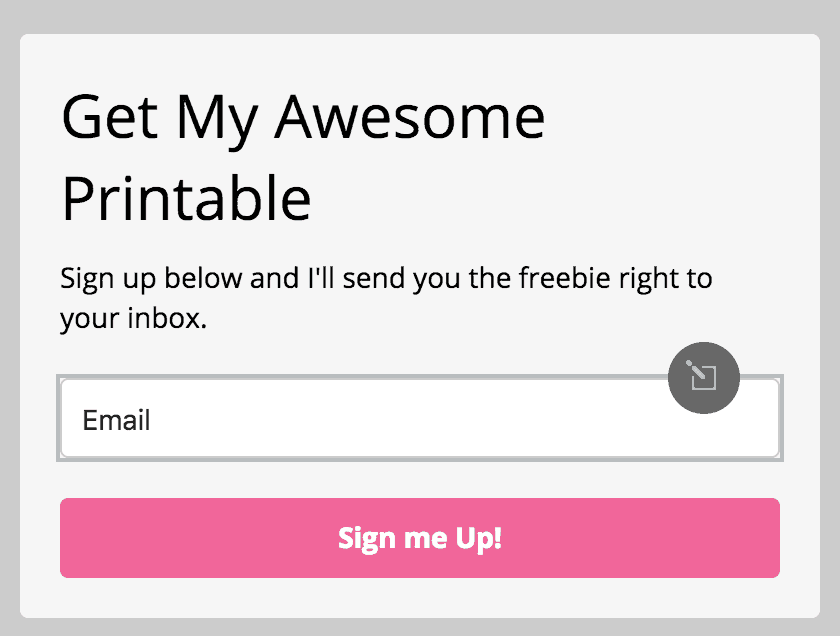The width and height of the screenshot is (840, 636).
Task: Select the "Sign up below" description paragraph
Action: point(386,298)
